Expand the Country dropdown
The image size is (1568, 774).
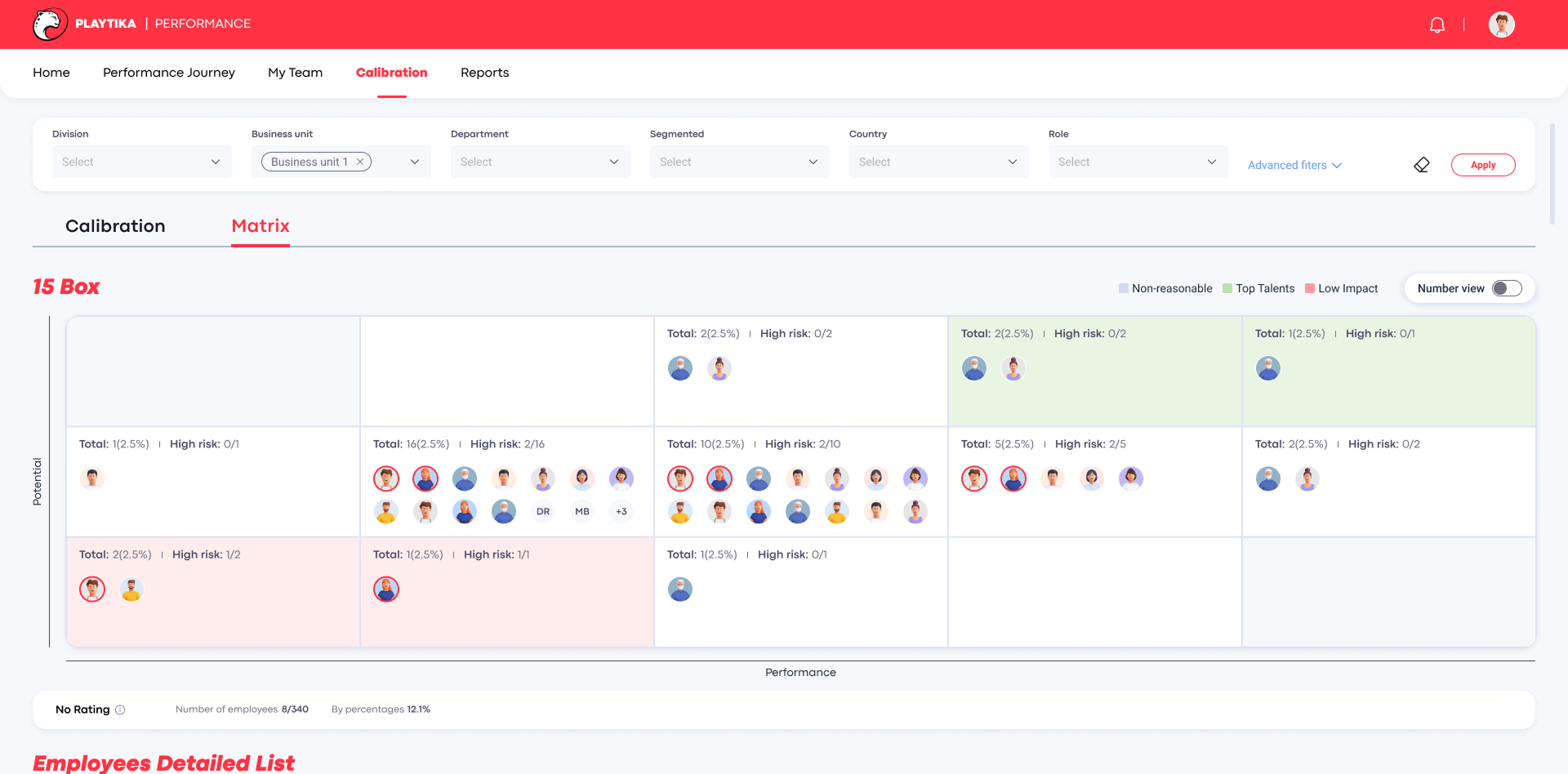(938, 162)
